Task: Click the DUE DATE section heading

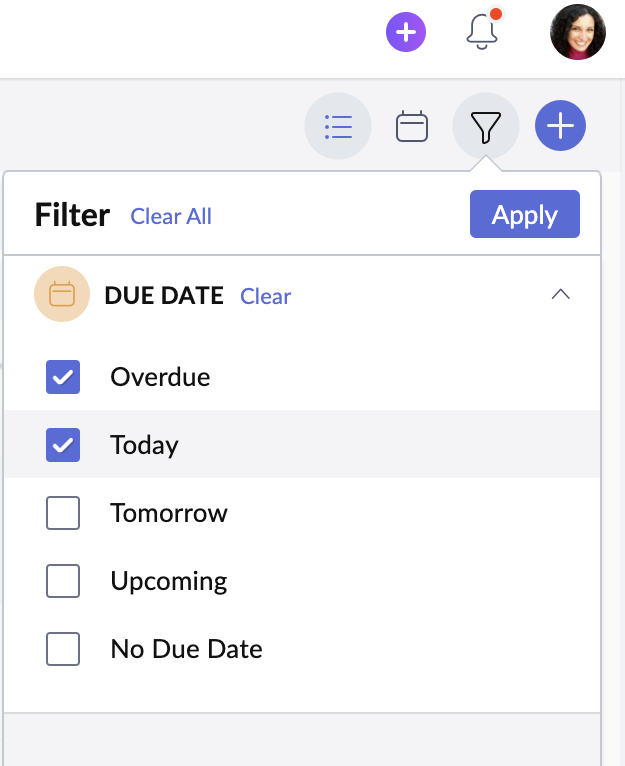Action: (x=164, y=296)
